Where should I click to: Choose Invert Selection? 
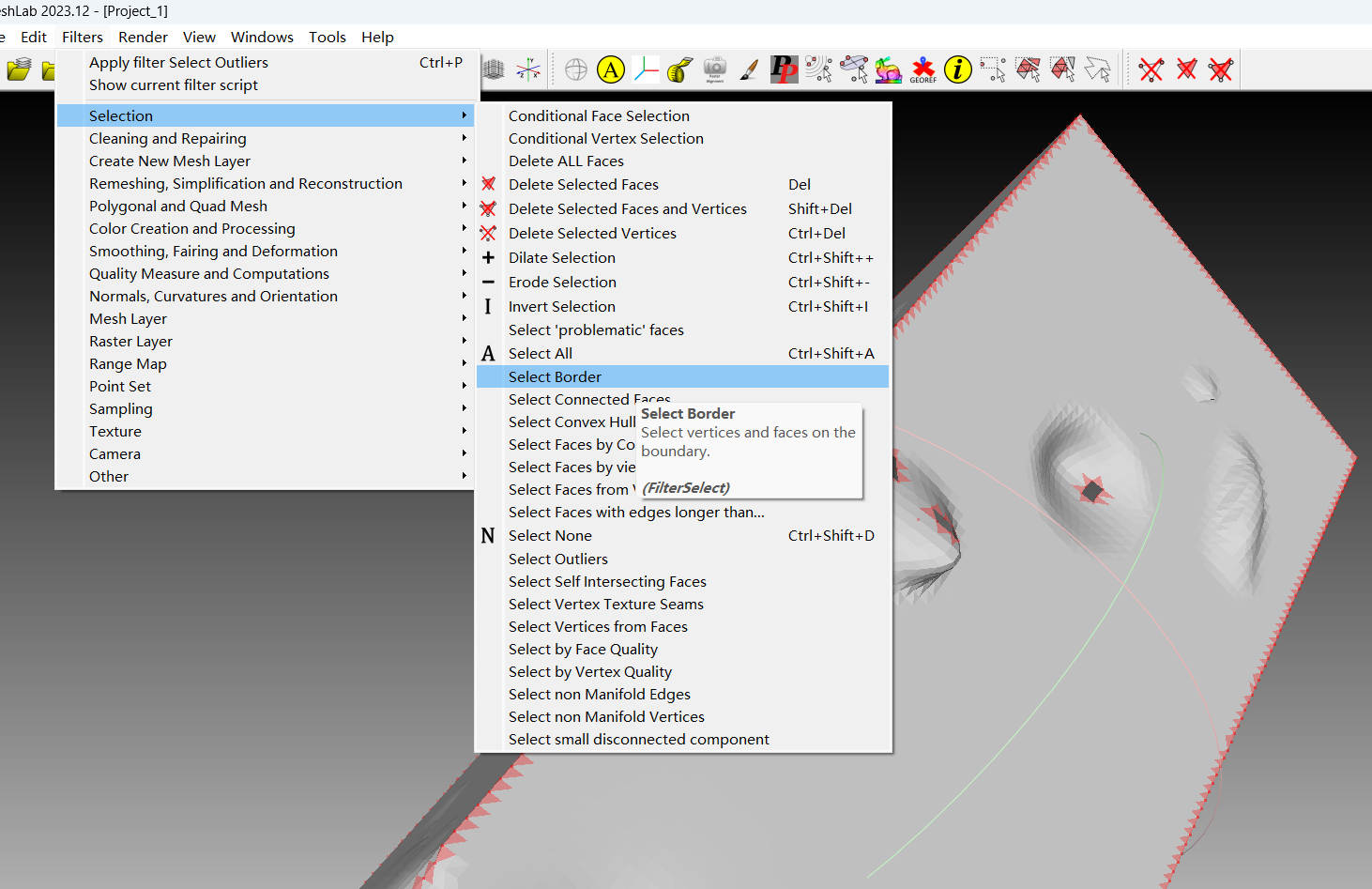point(682,306)
